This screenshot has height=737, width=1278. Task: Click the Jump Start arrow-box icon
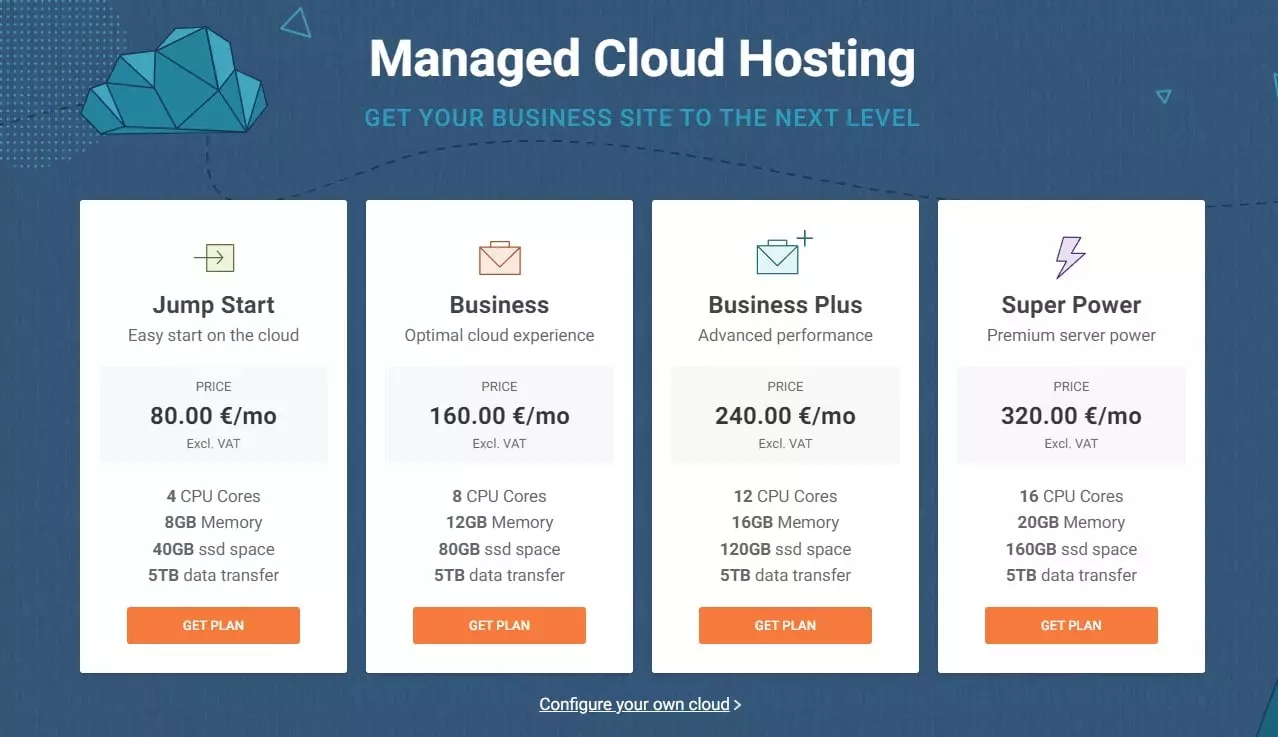(x=213, y=258)
